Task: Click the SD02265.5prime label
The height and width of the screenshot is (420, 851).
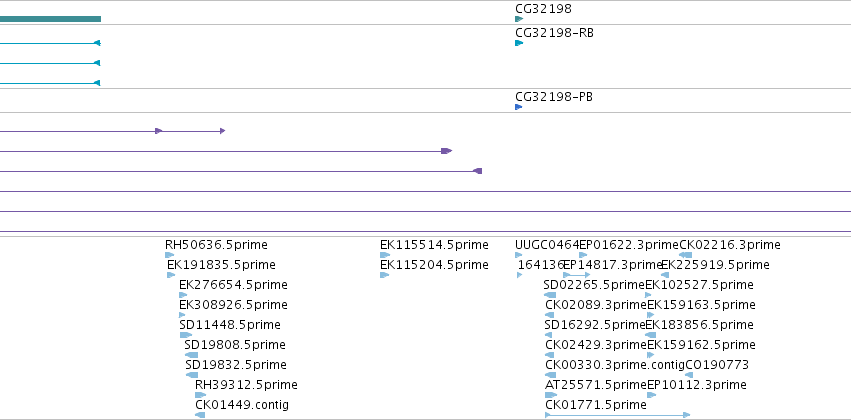Action: click(594, 285)
